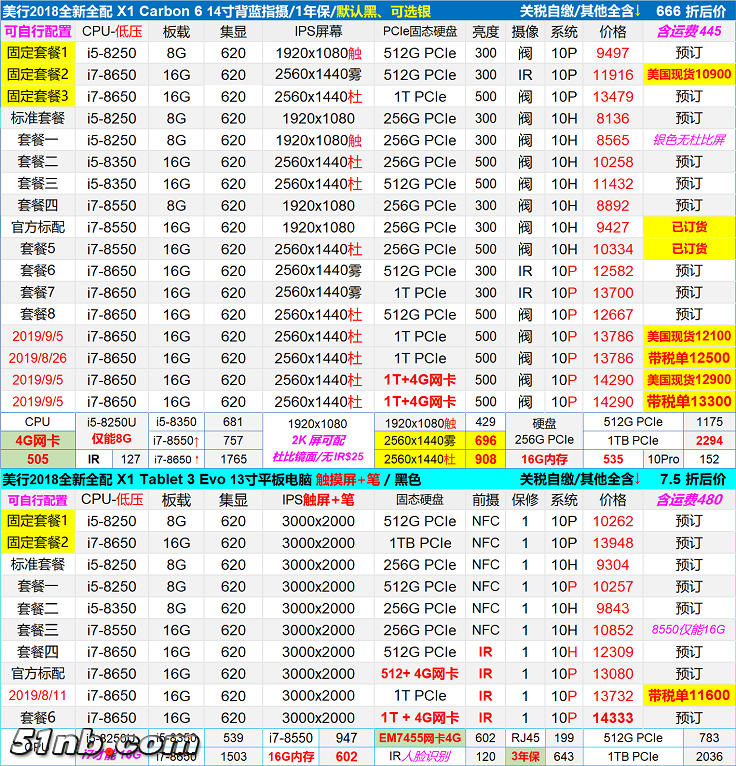Click the yellow 908 value

pos(485,459)
